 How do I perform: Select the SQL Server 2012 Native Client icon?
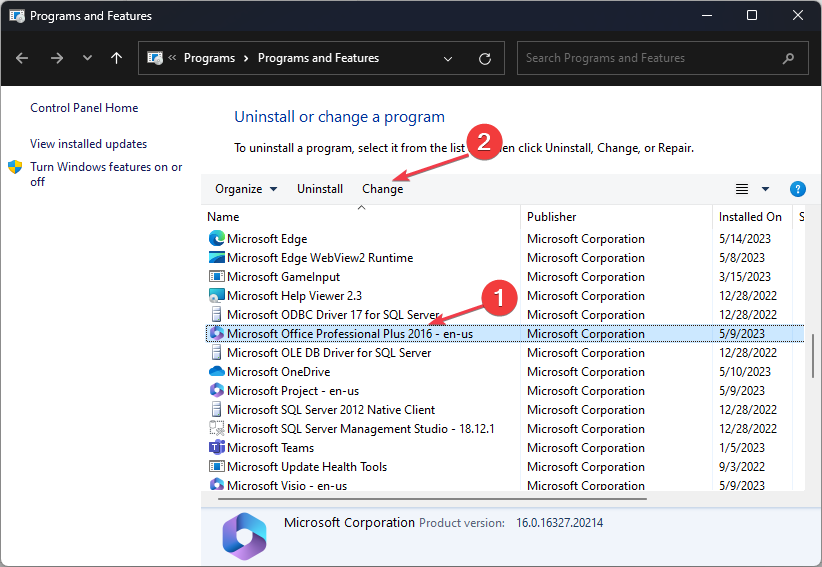click(216, 409)
